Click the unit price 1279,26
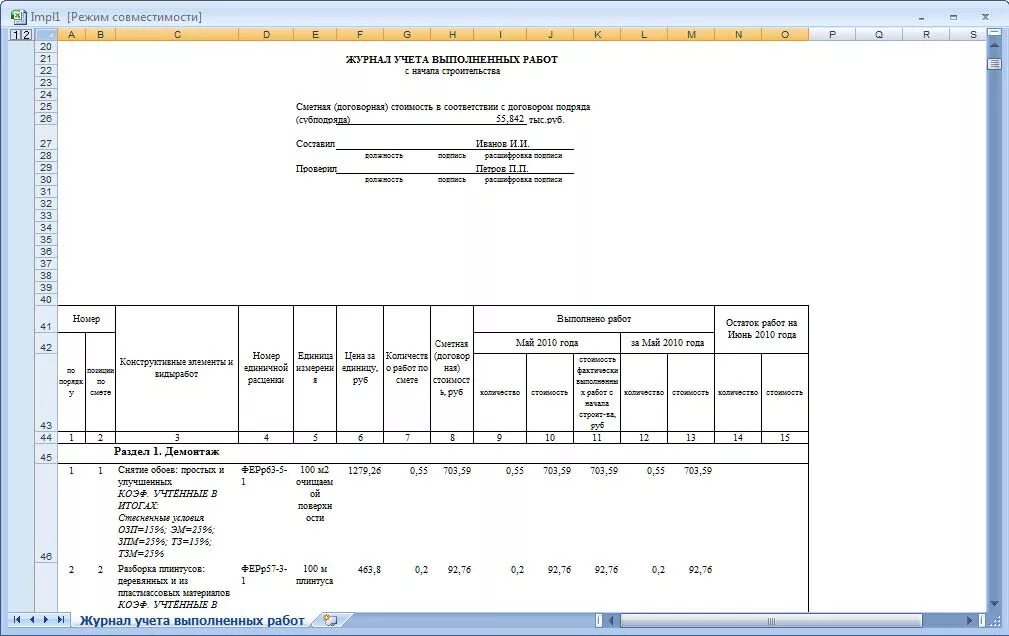The height and width of the screenshot is (636, 1009). [x=364, y=471]
